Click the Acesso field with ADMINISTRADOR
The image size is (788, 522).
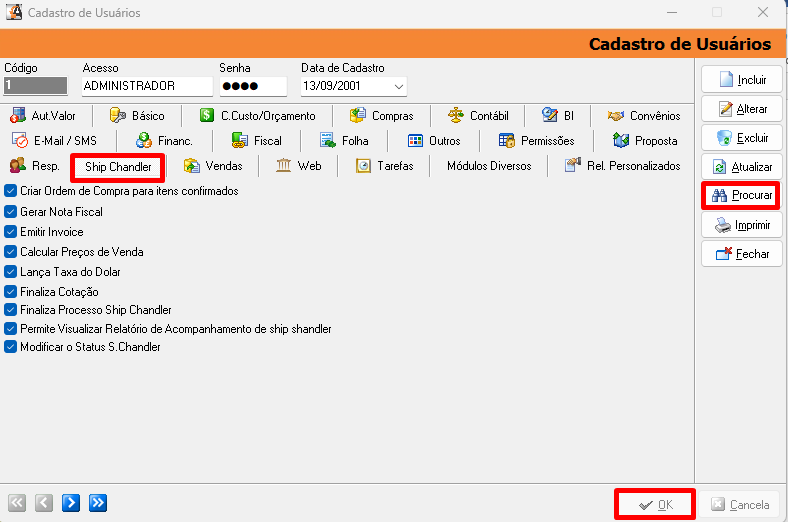click(x=147, y=86)
